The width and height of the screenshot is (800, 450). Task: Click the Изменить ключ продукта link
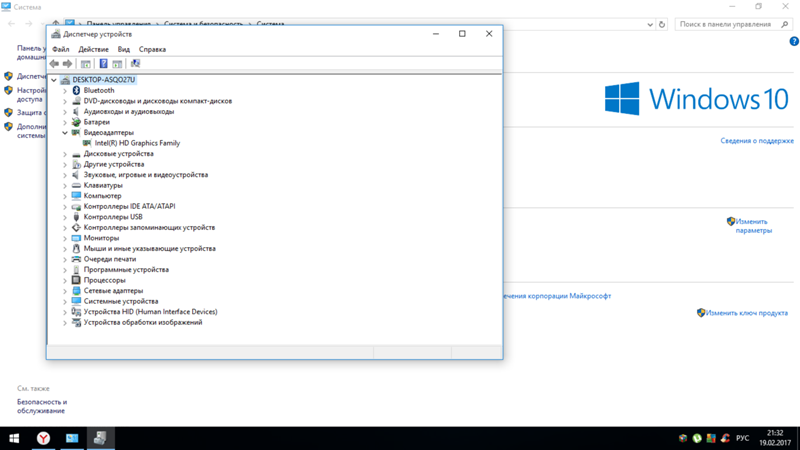click(746, 313)
